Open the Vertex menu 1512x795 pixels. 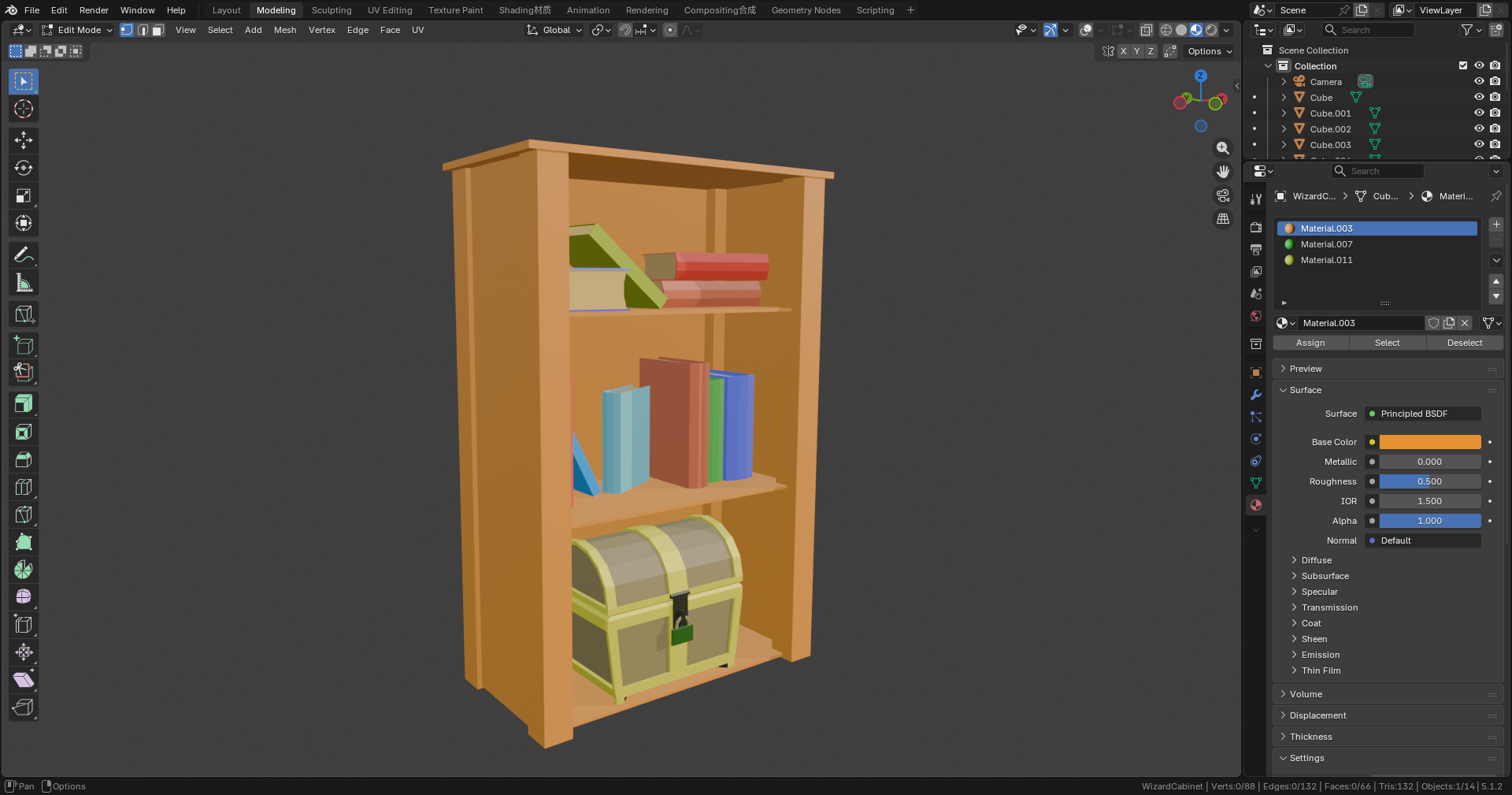pyautogui.click(x=322, y=30)
